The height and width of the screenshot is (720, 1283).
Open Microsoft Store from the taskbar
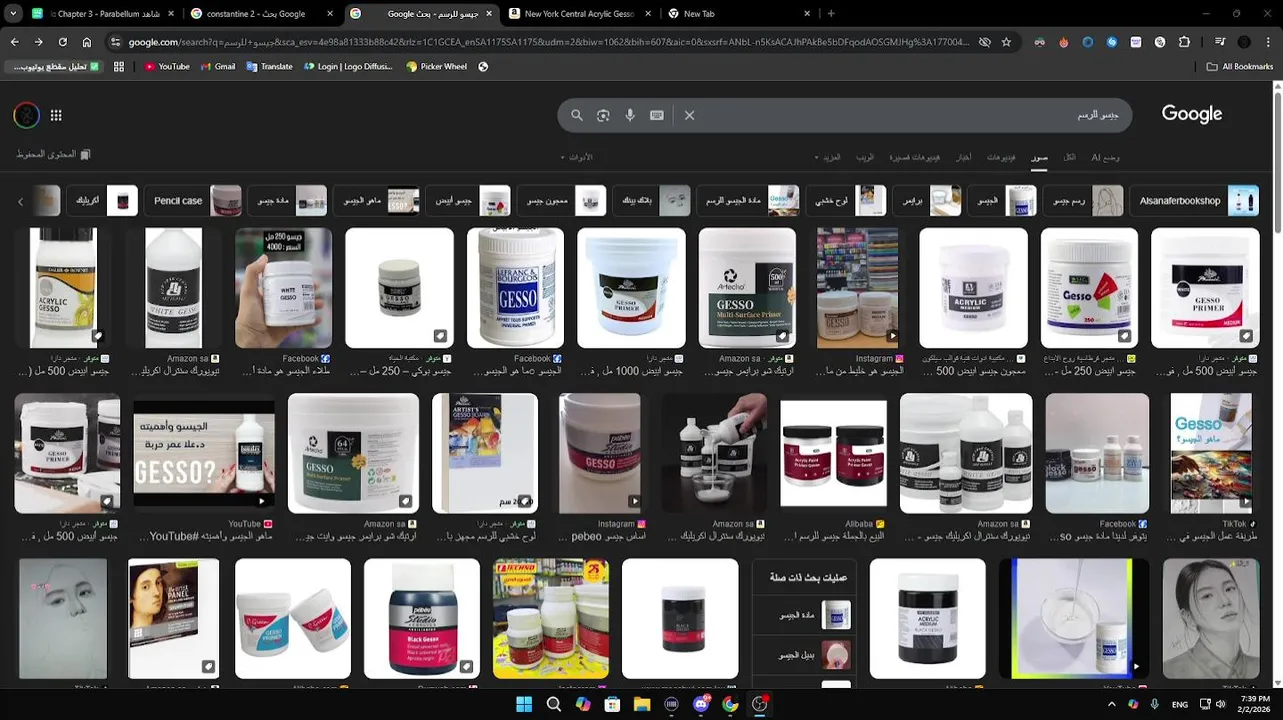[612, 704]
